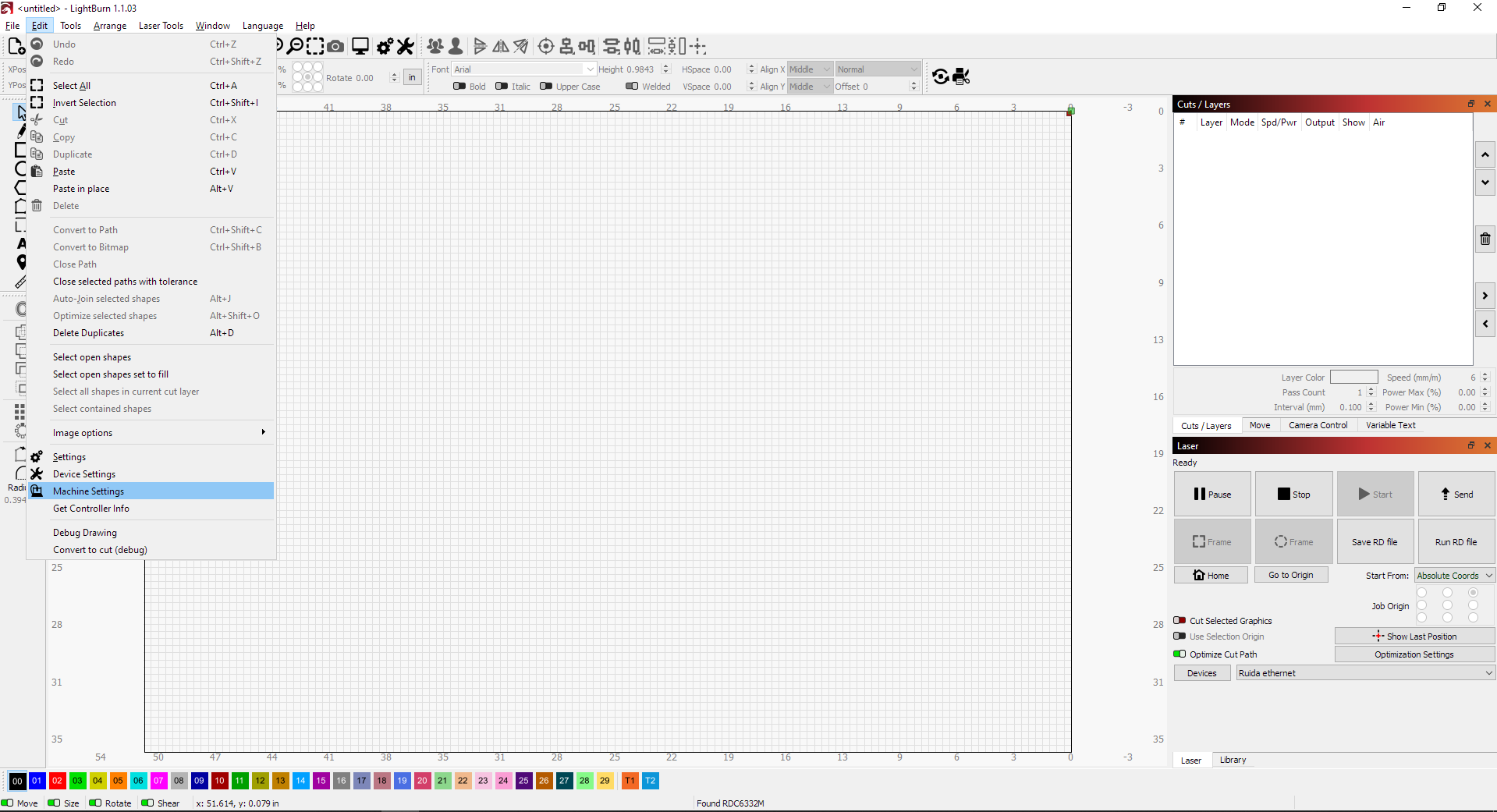Image resolution: width=1497 pixels, height=812 pixels.
Task: Click the ungroup single-person icon
Action: 456,47
